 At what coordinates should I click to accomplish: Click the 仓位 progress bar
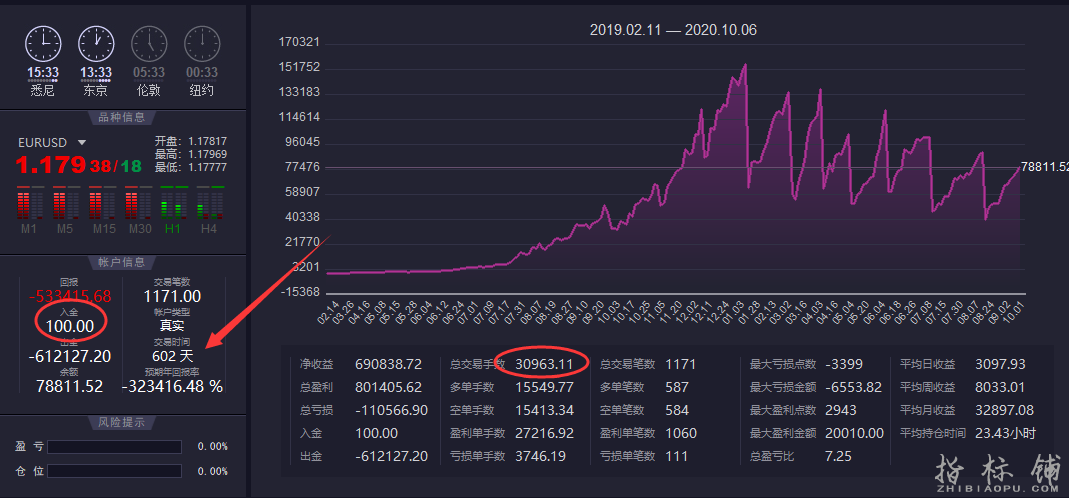[115, 471]
